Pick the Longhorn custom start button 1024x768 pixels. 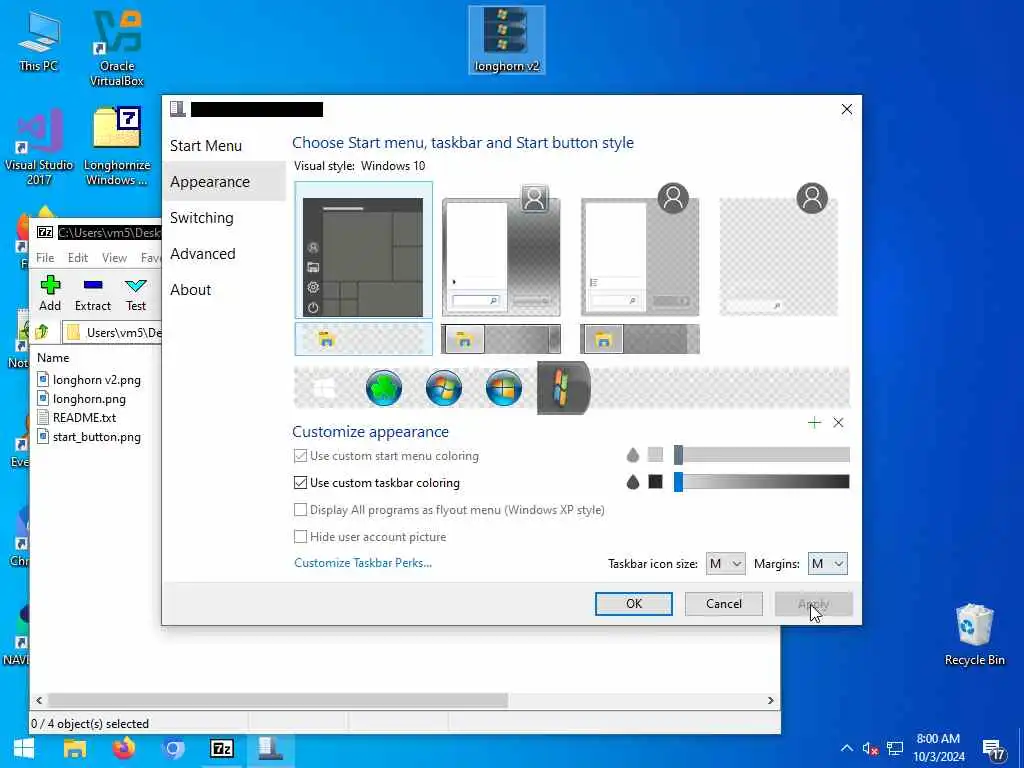[564, 388]
